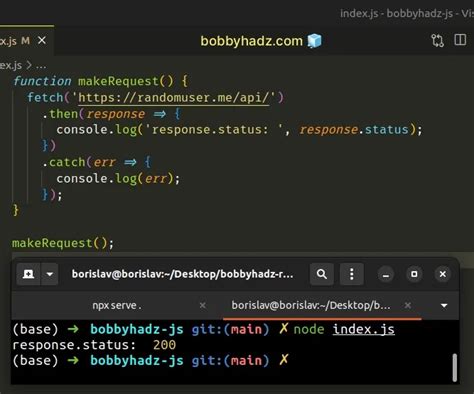
Task: Click the .then(response => { line
Action: [111, 114]
